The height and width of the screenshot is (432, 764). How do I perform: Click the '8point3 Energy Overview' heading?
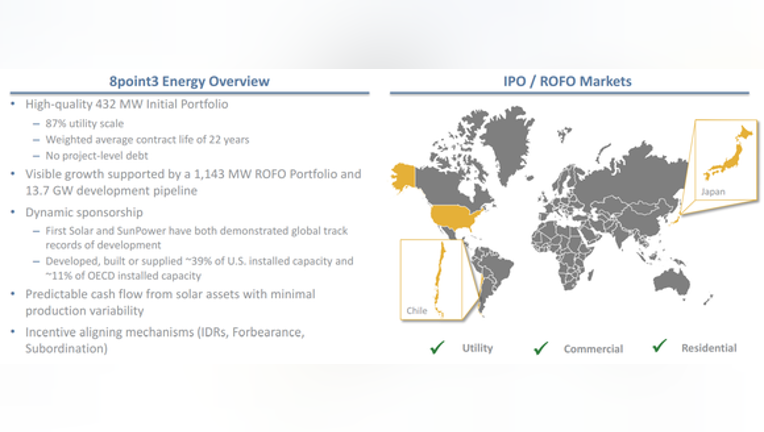[189, 81]
